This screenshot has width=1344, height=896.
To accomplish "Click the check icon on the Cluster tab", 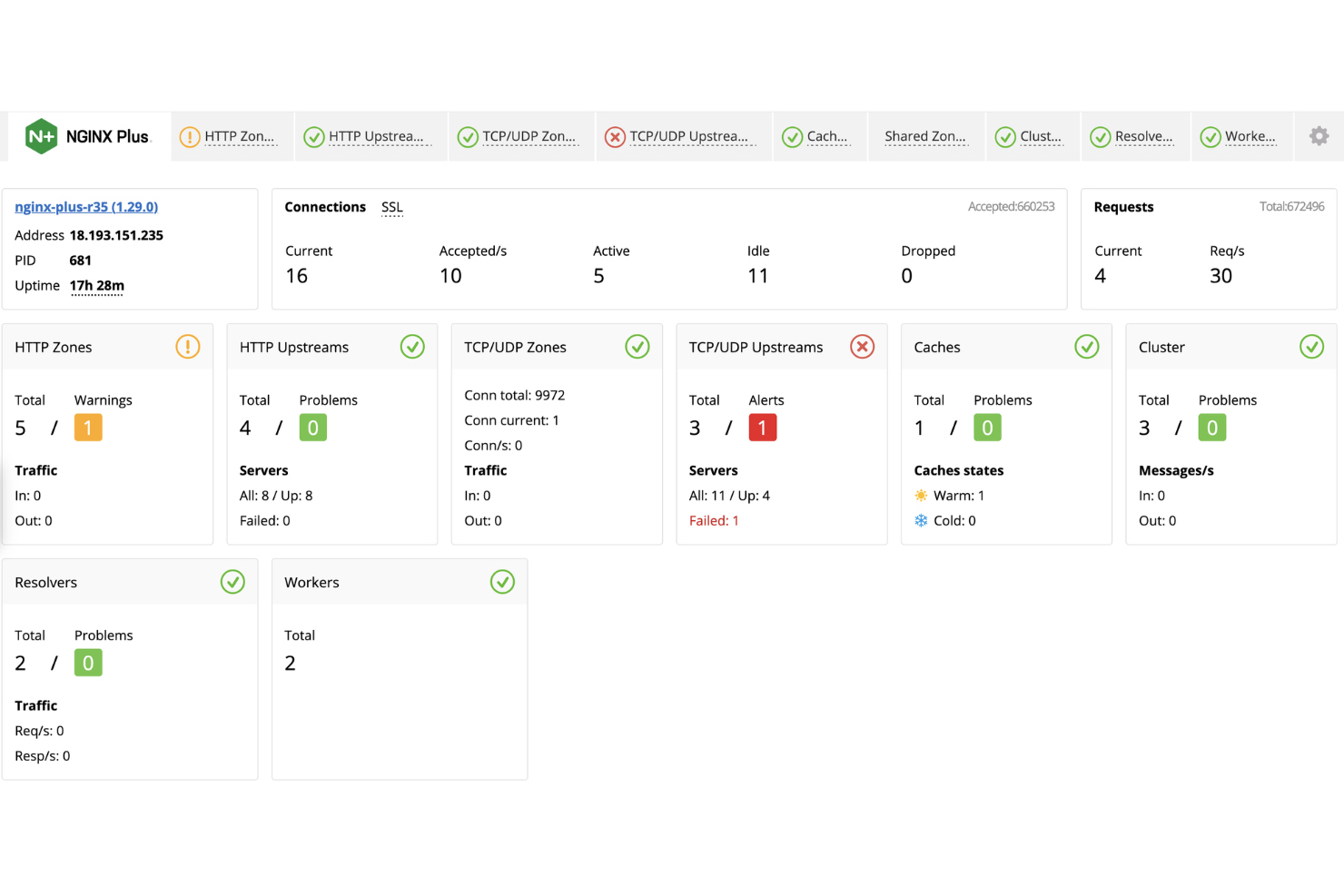I will coord(1005,137).
